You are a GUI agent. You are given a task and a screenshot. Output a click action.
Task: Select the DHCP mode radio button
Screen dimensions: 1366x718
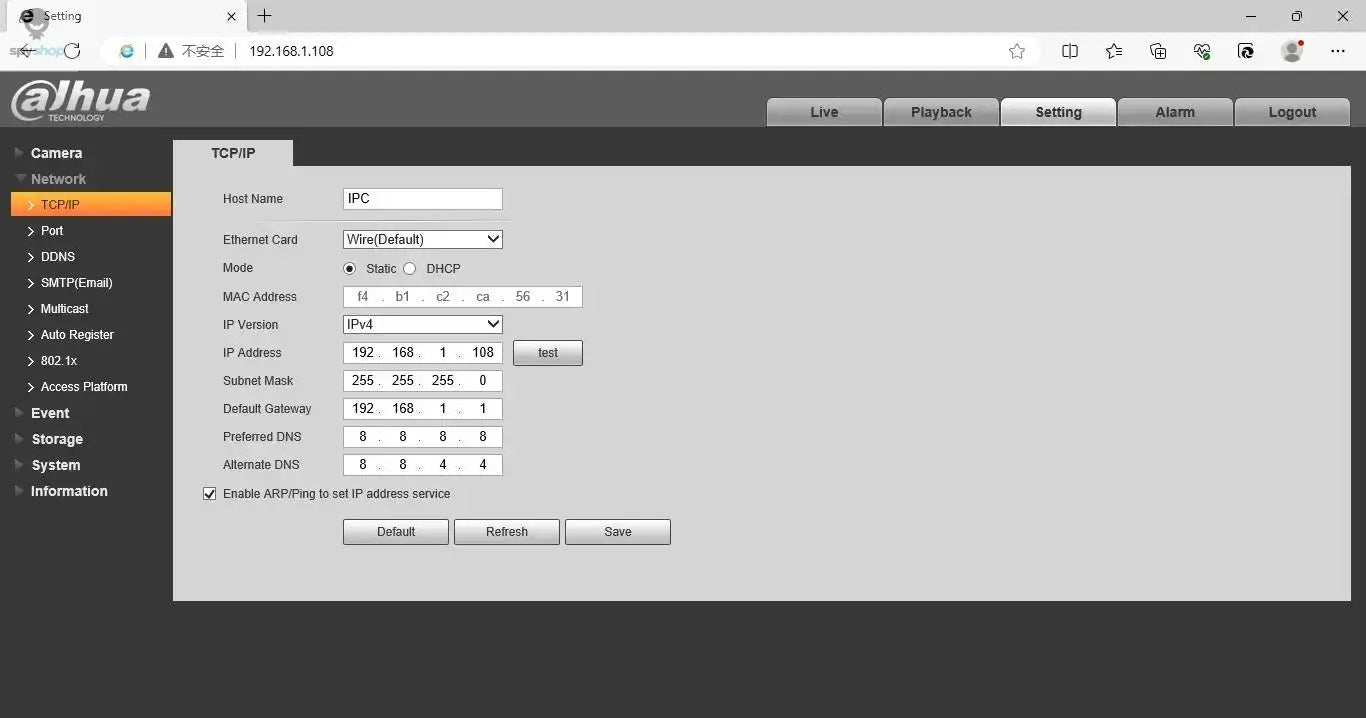coord(410,269)
